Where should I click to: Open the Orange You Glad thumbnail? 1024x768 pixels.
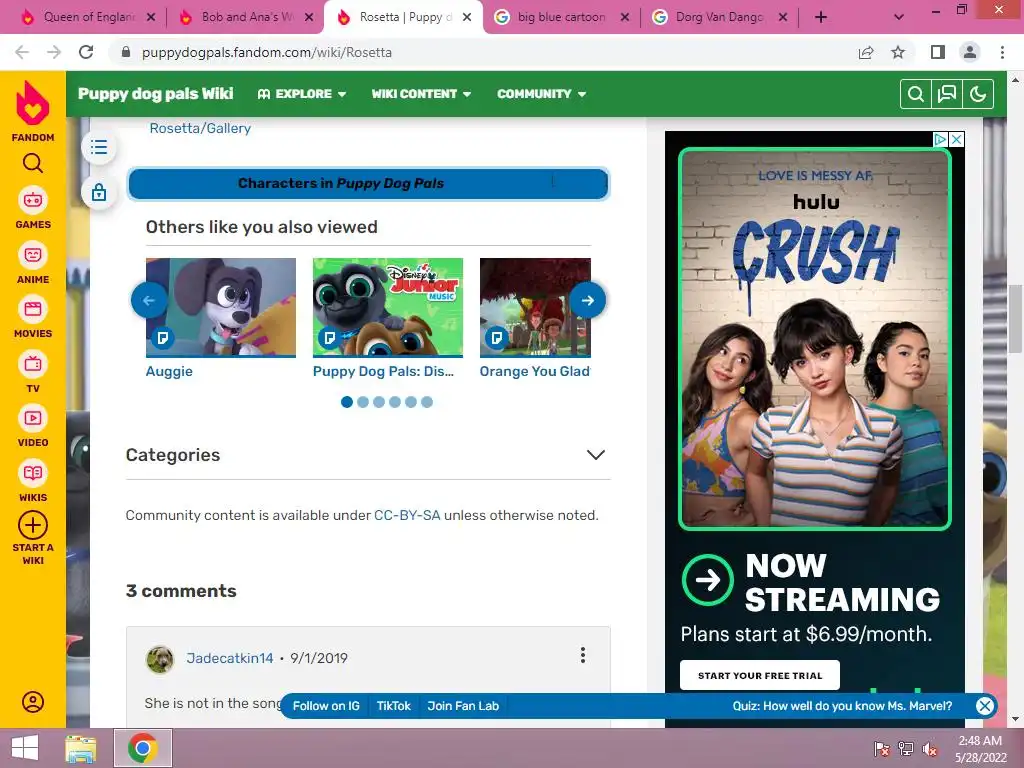click(x=535, y=308)
